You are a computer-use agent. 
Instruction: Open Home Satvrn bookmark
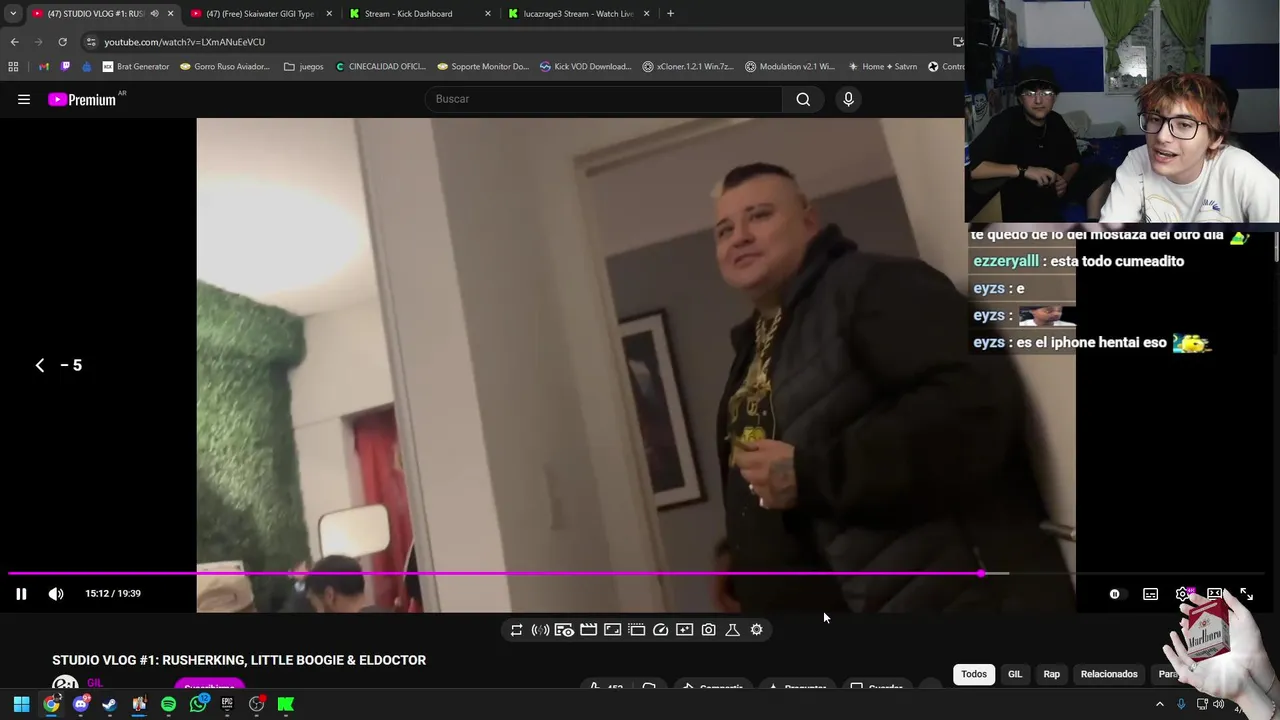pos(882,67)
